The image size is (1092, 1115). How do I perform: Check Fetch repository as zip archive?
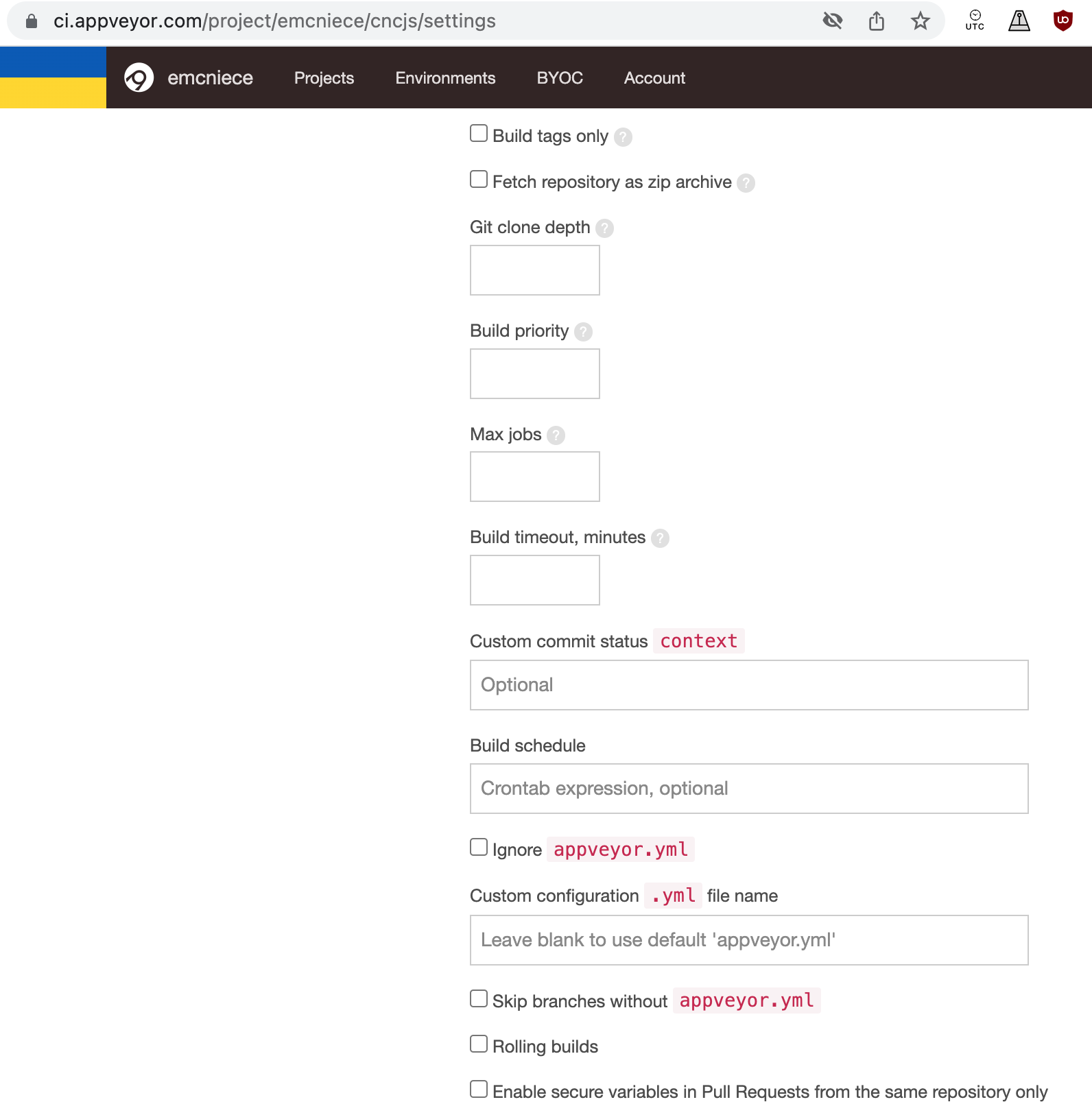pyautogui.click(x=479, y=179)
